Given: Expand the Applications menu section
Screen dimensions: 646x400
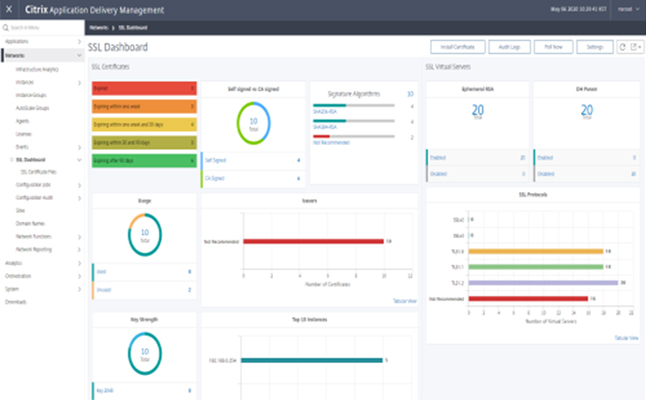Looking at the screenshot, I should click(80, 43).
